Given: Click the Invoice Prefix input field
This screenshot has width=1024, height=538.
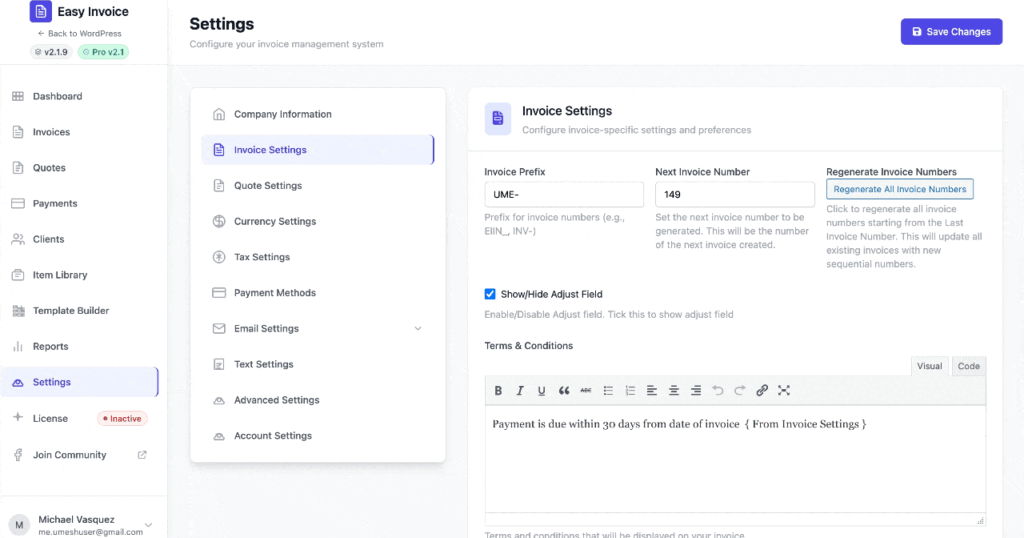Looking at the screenshot, I should [x=564, y=195].
